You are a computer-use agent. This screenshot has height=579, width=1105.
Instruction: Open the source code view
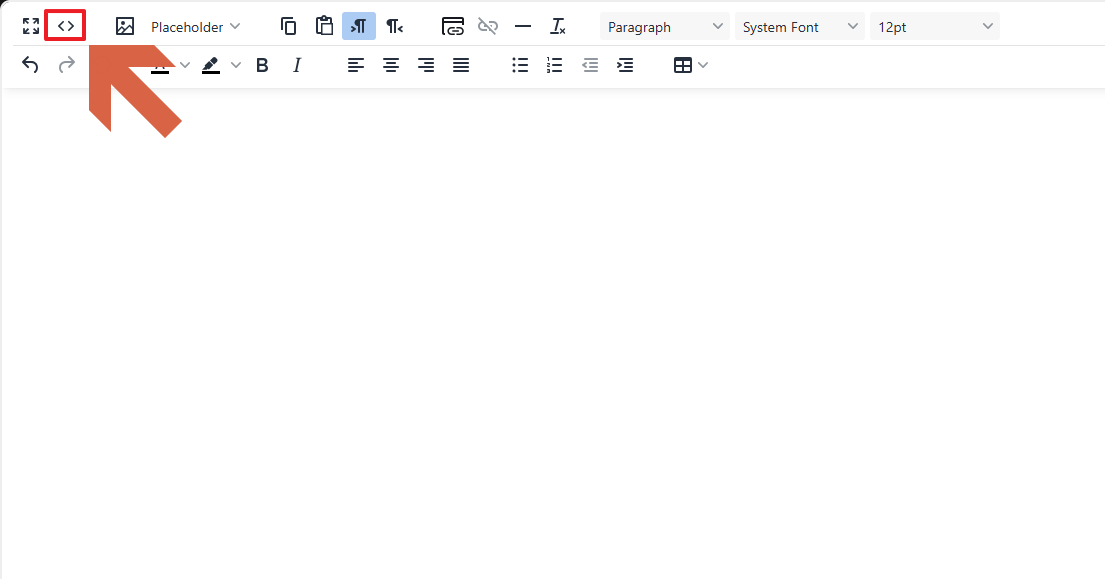66,27
